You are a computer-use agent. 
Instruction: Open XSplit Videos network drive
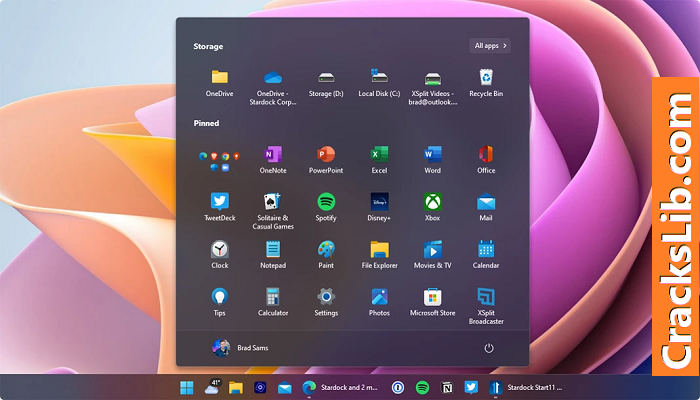tap(432, 87)
